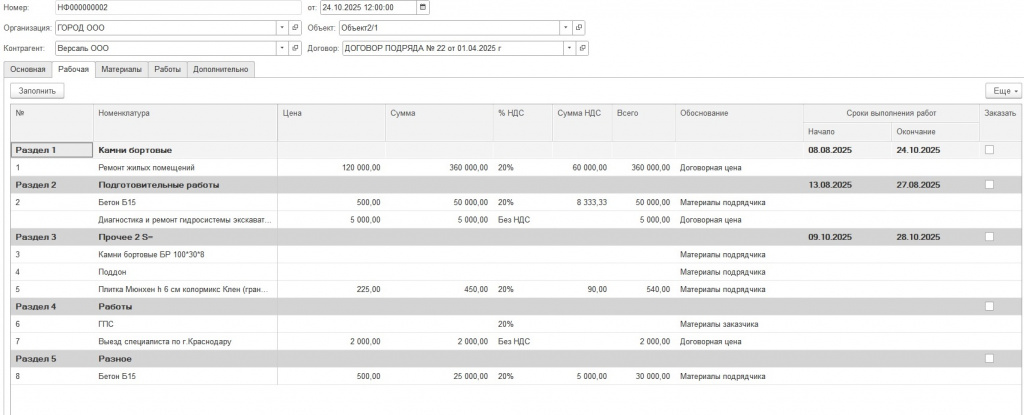Tick the Заказать checkbox for Раздел 2
1024x415 pixels.
tap(989, 184)
